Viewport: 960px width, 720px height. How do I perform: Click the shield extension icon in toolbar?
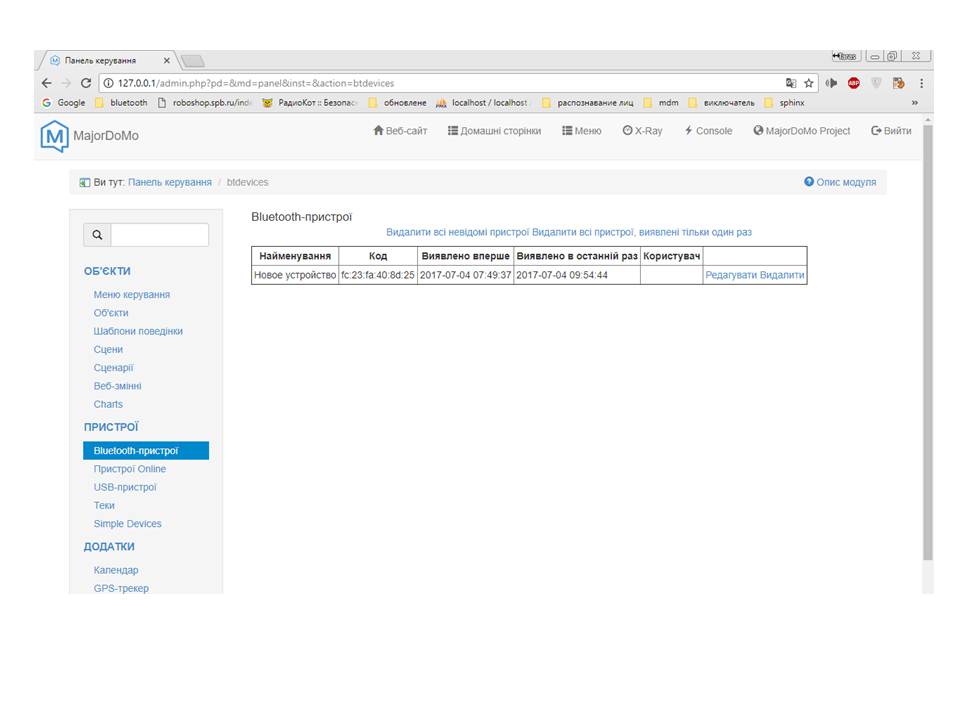(x=876, y=83)
